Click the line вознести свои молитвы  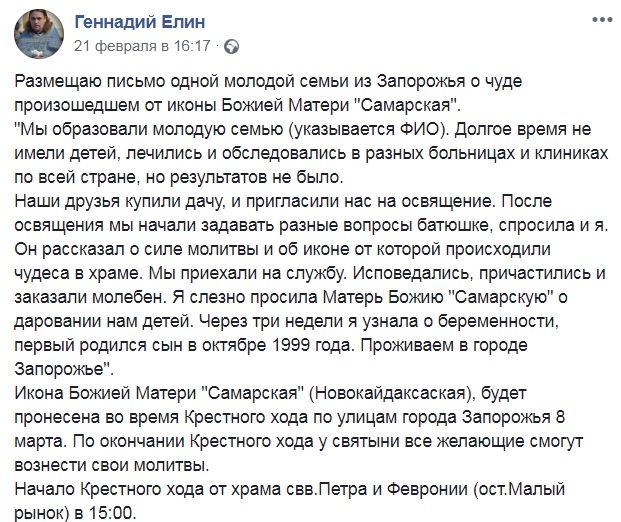pos(112,465)
